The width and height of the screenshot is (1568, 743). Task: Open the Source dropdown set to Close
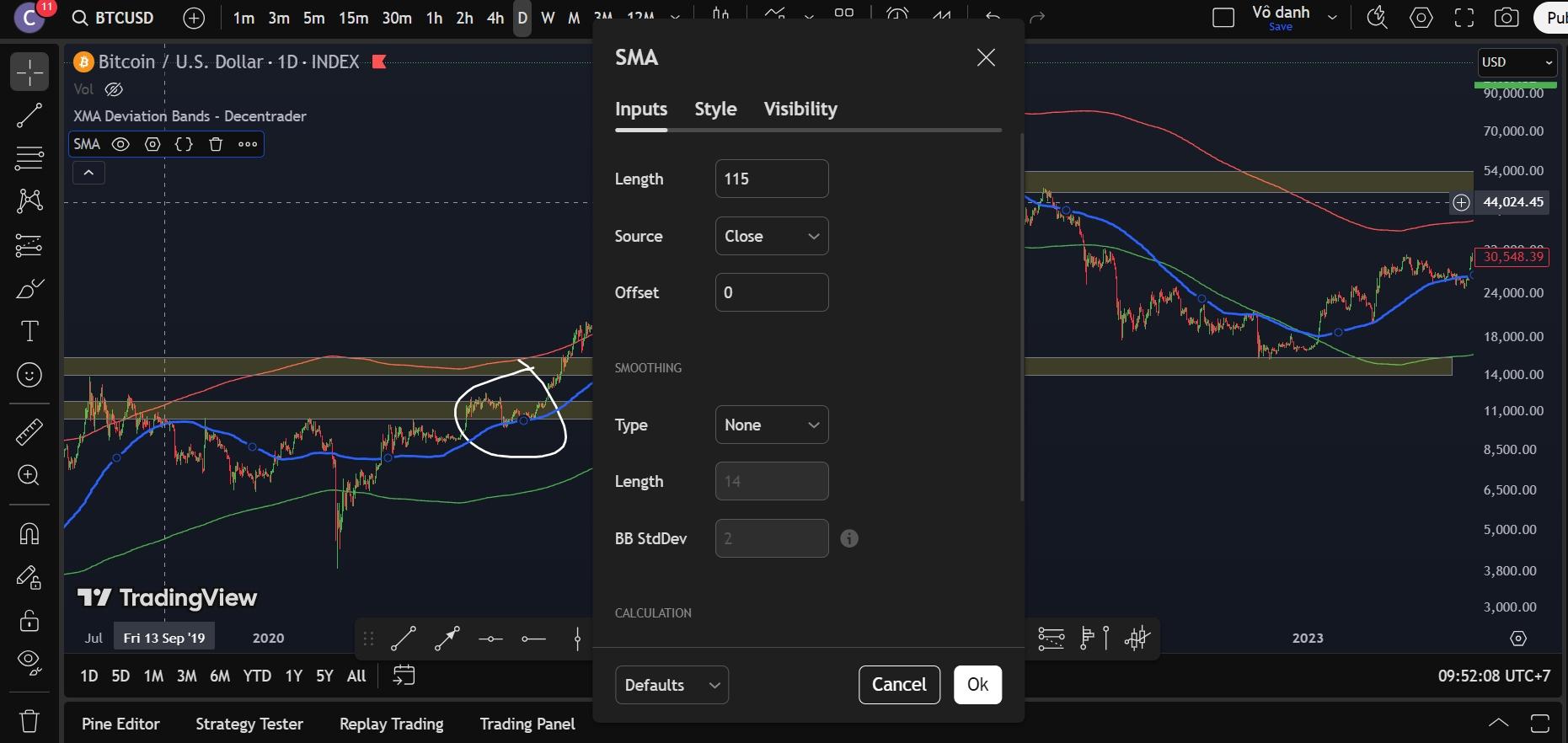pos(771,236)
